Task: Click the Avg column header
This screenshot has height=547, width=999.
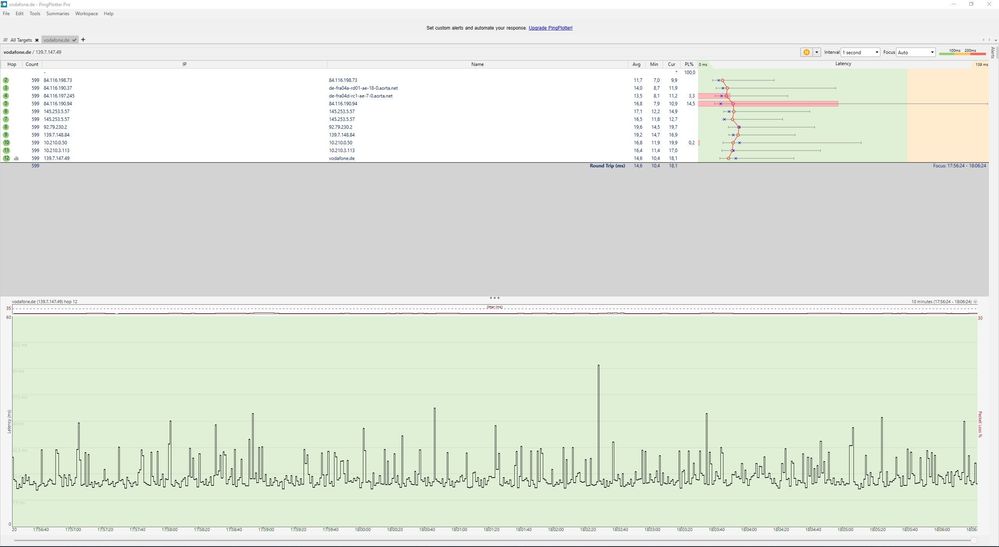Action: click(637, 63)
